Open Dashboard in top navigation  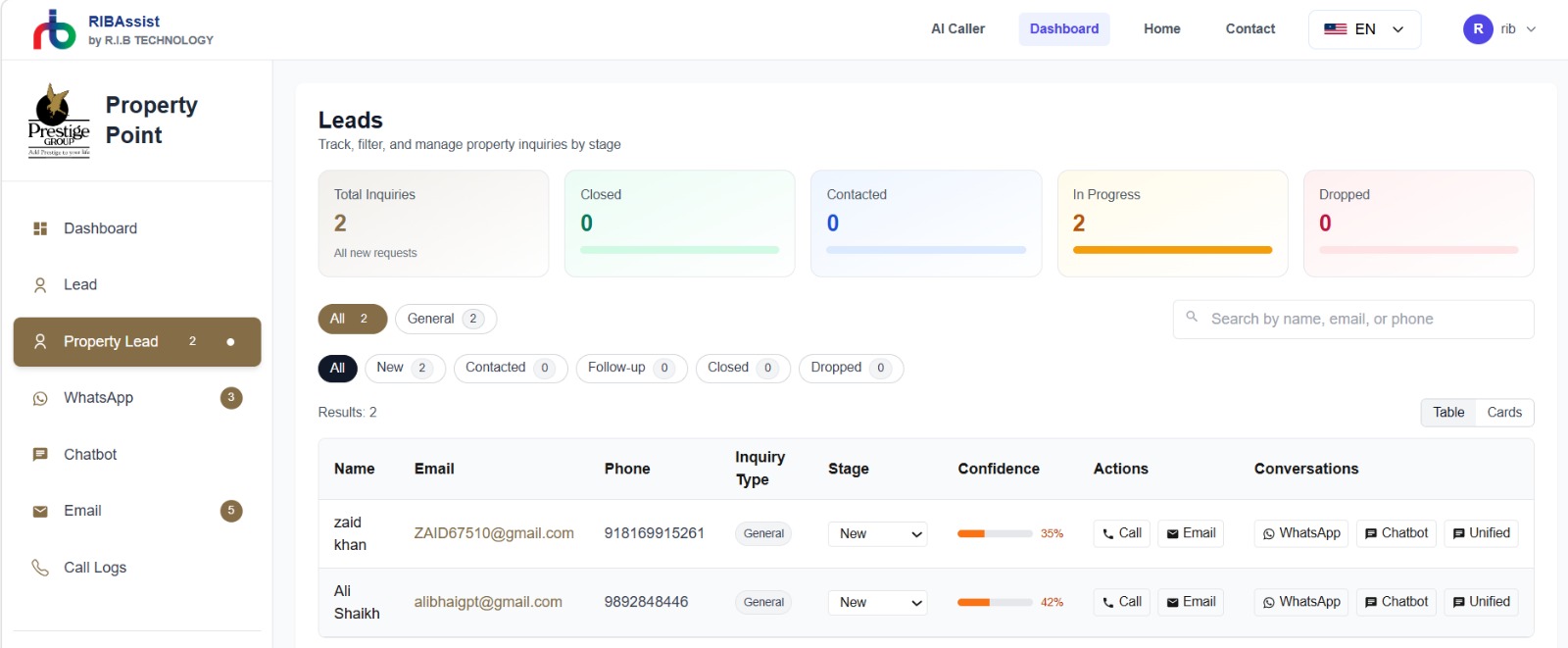1064,29
